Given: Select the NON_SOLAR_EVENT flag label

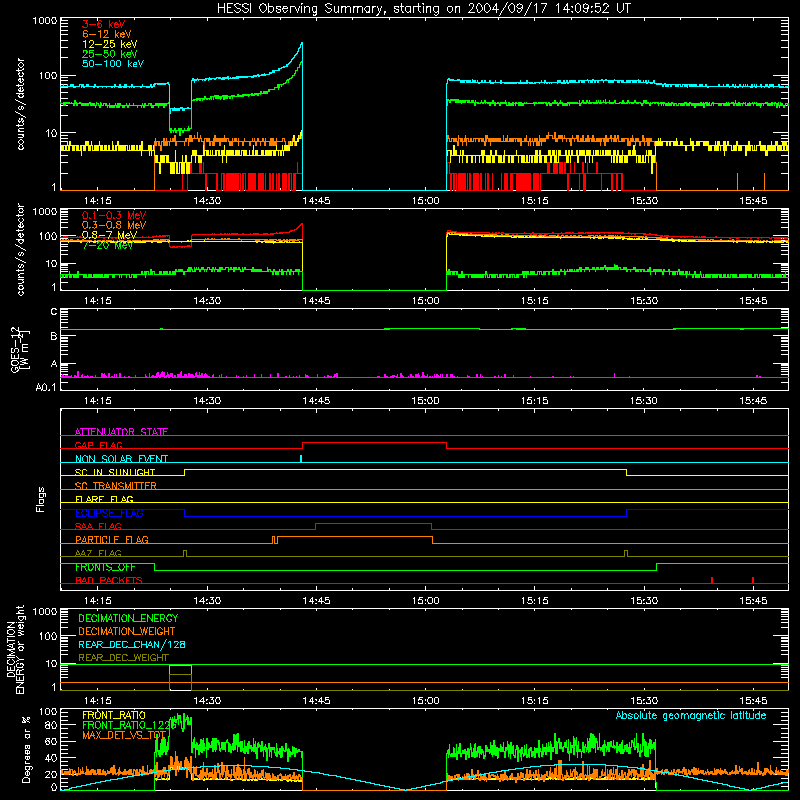Looking at the screenshot, I should (121, 459).
